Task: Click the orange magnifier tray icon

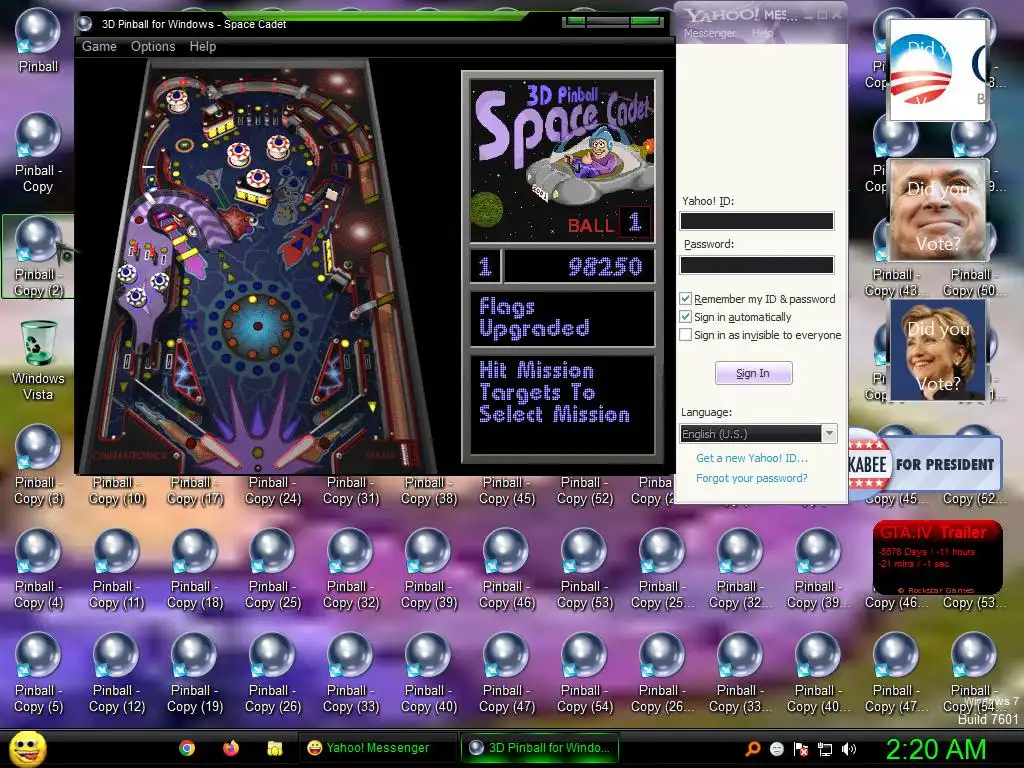Action: (753, 748)
